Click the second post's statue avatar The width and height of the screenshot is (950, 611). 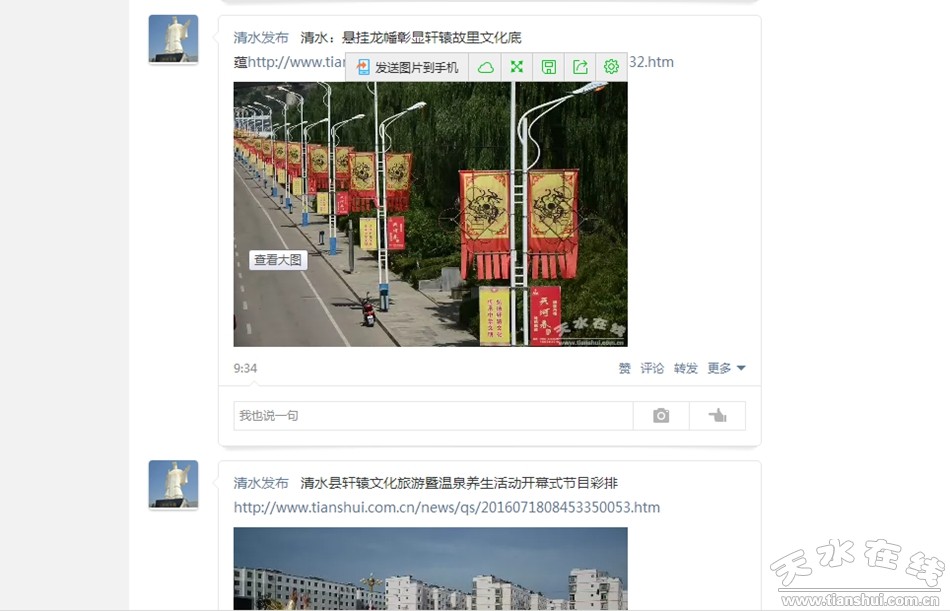point(173,485)
